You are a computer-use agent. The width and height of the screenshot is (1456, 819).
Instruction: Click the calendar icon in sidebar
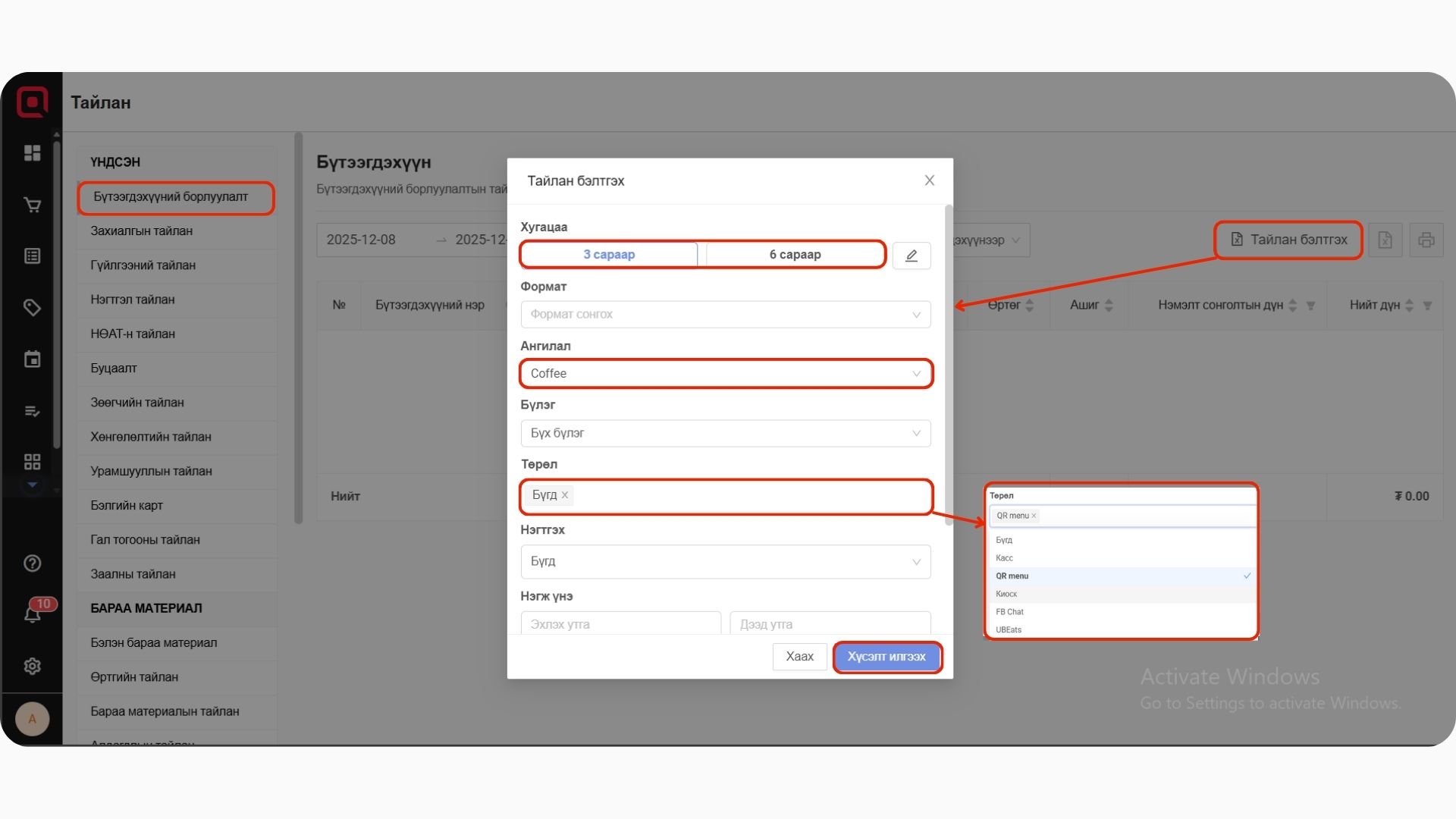point(32,359)
